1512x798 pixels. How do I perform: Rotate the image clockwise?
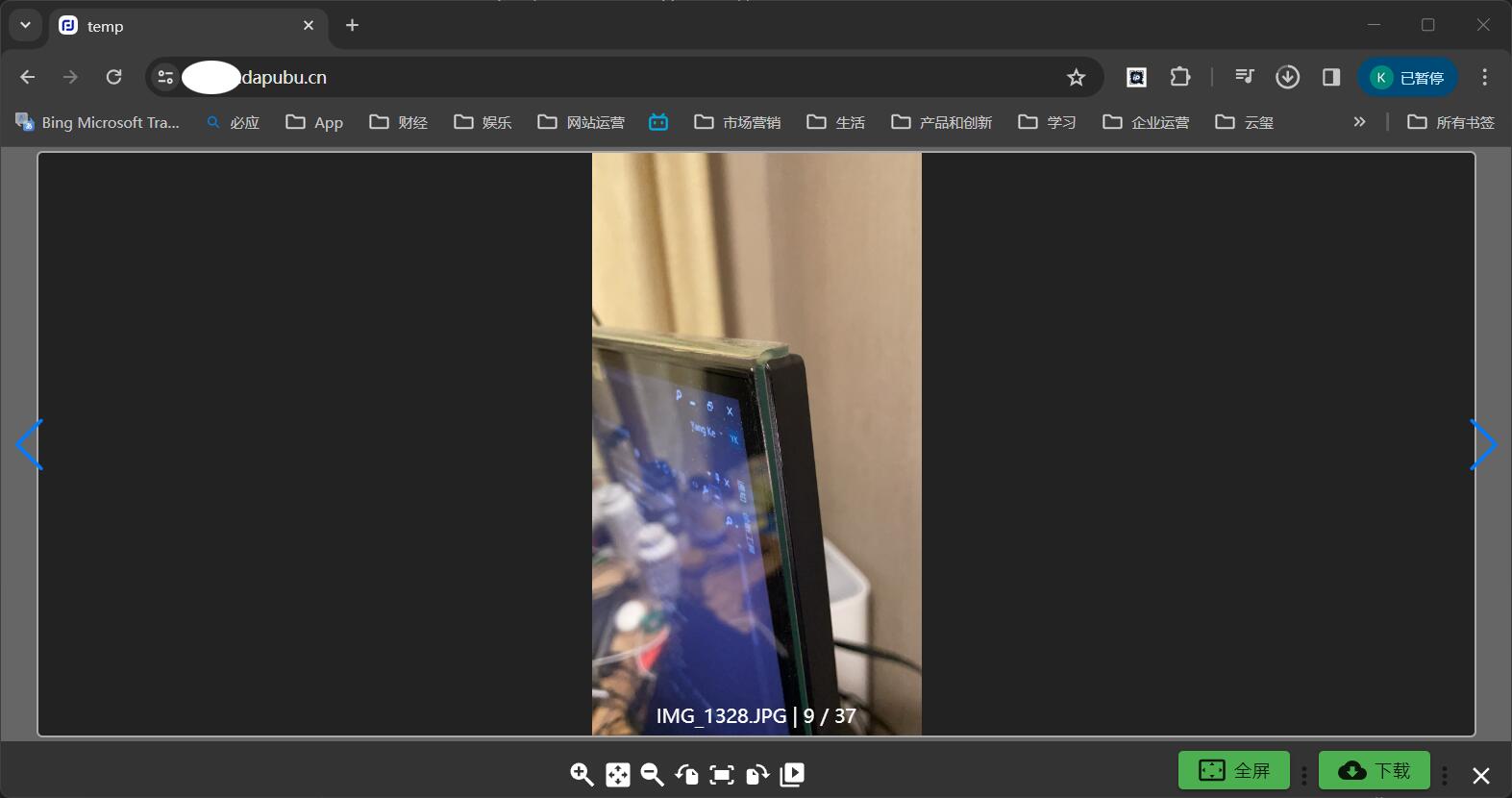coord(757,774)
